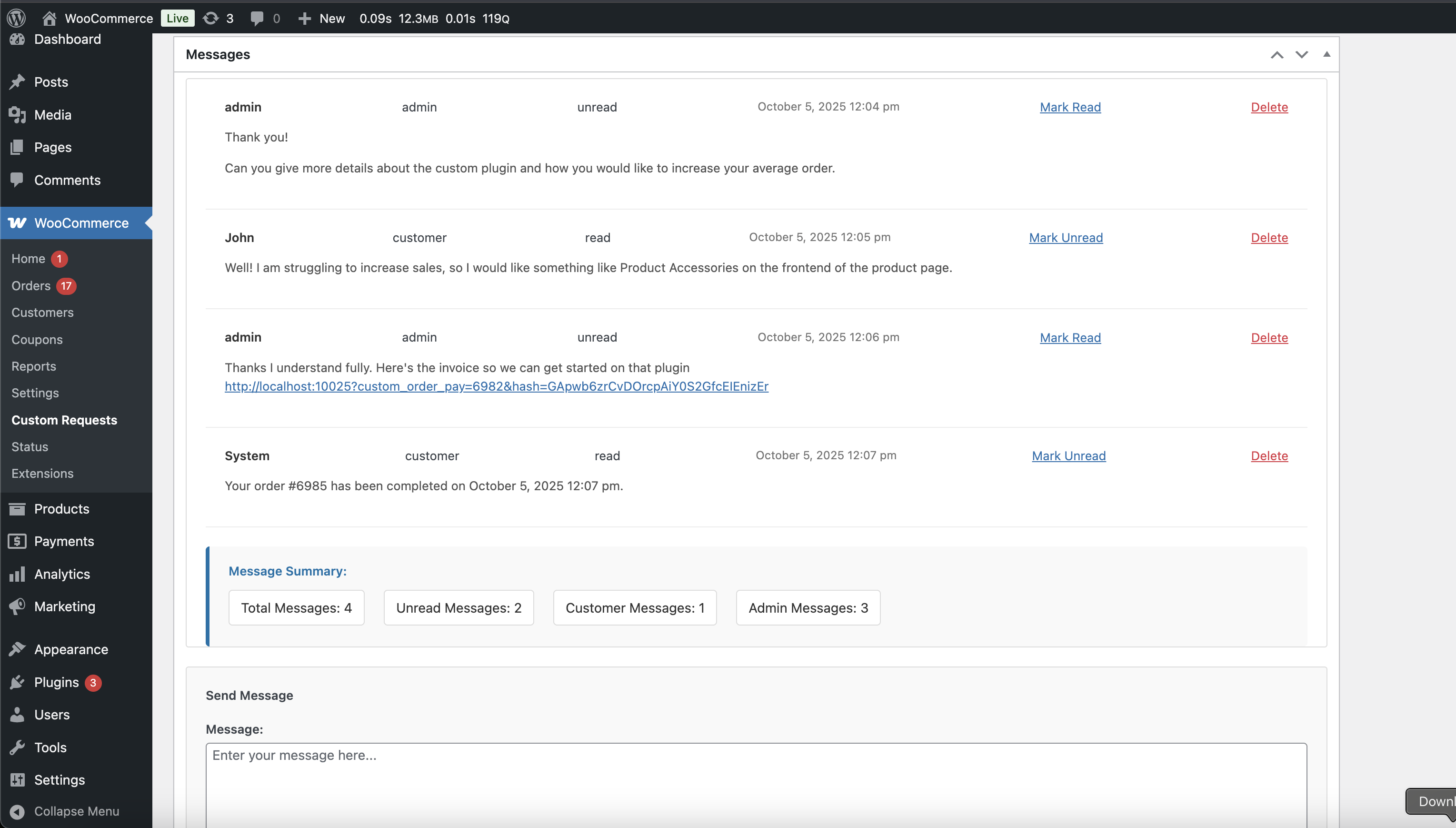Open Analytics via the bar chart icon
This screenshot has height=828, width=1456.
(x=17, y=574)
